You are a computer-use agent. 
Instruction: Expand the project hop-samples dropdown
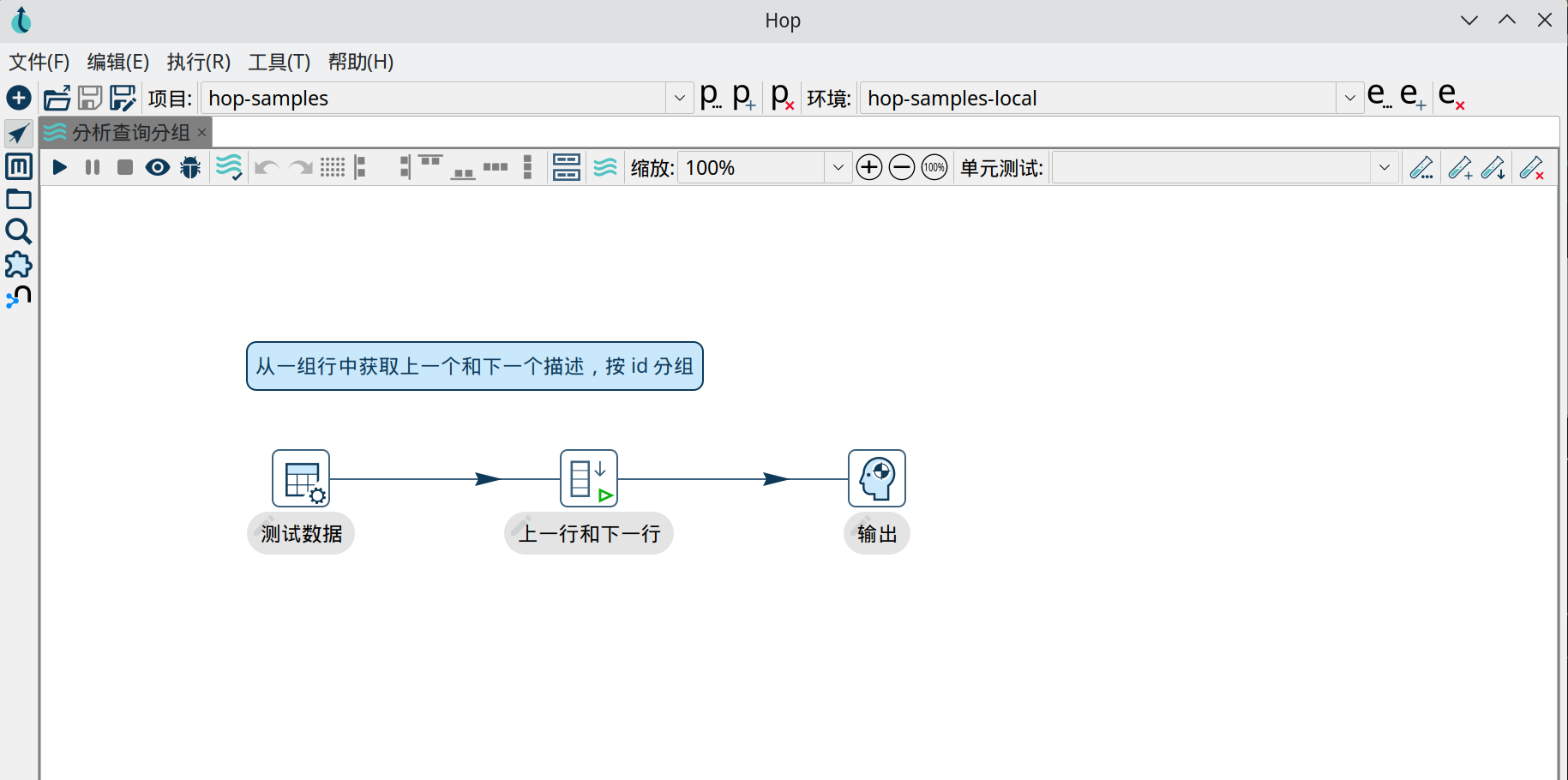pyautogui.click(x=679, y=99)
